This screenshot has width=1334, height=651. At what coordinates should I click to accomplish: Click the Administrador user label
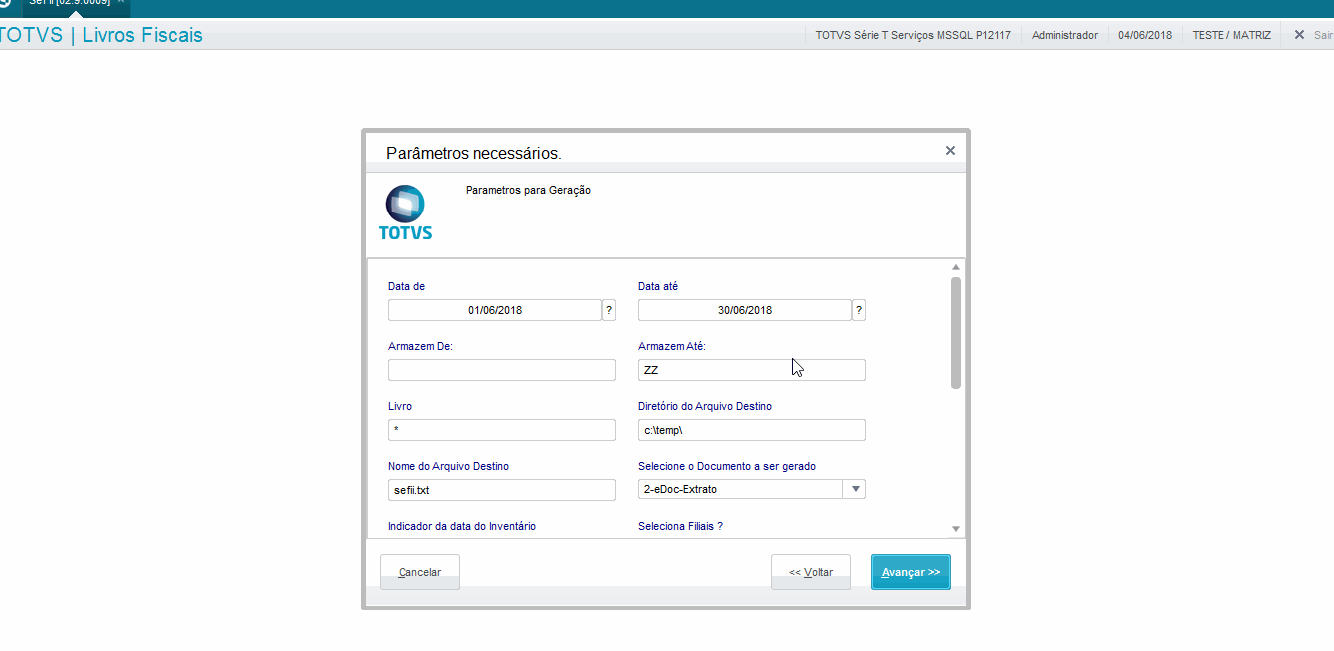(x=1065, y=35)
